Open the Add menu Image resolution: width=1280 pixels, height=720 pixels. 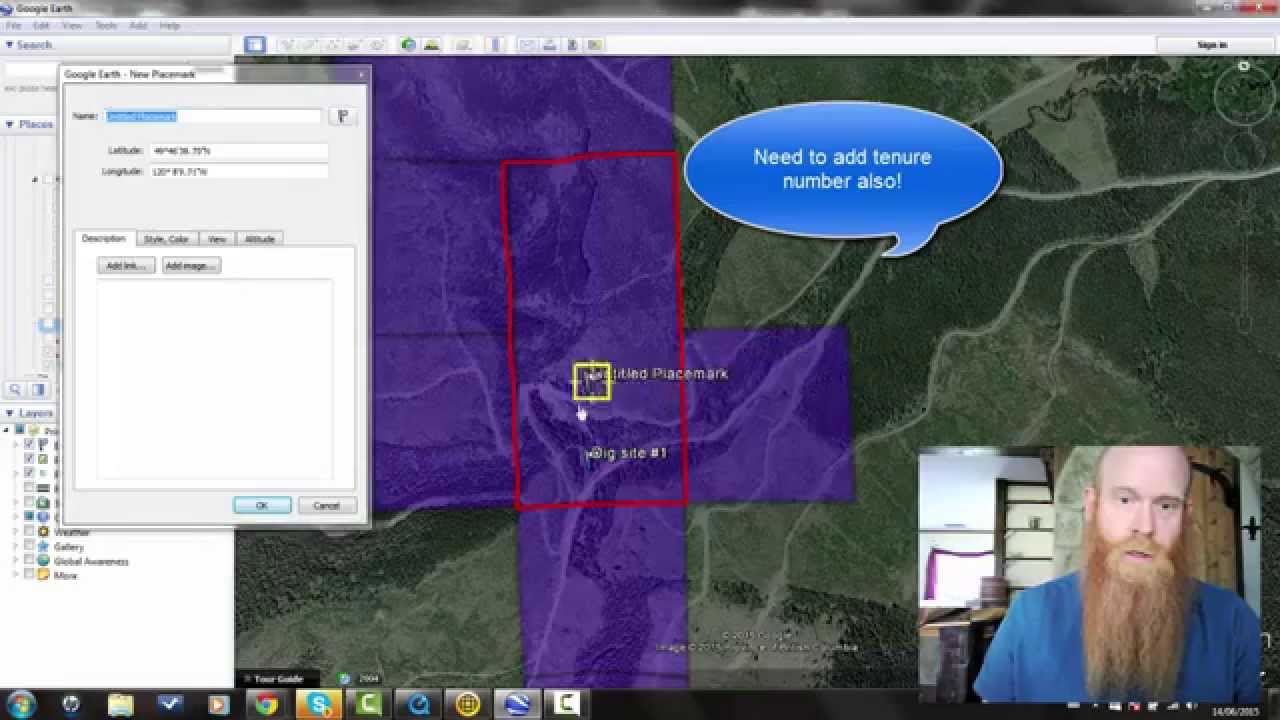[x=138, y=25]
